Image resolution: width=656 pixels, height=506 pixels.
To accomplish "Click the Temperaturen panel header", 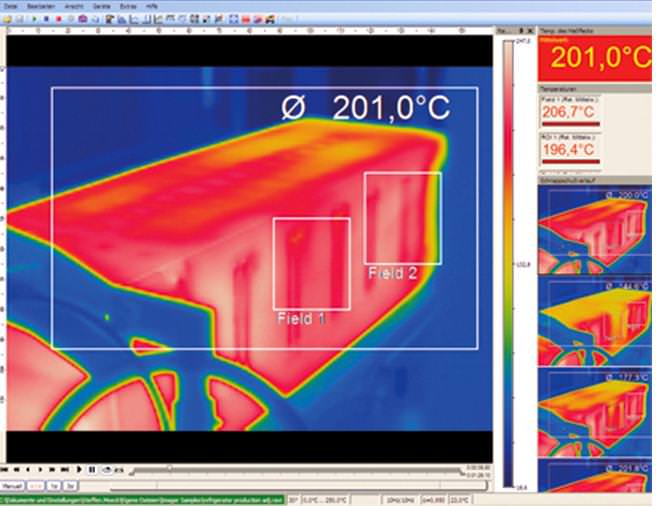I will click(594, 89).
